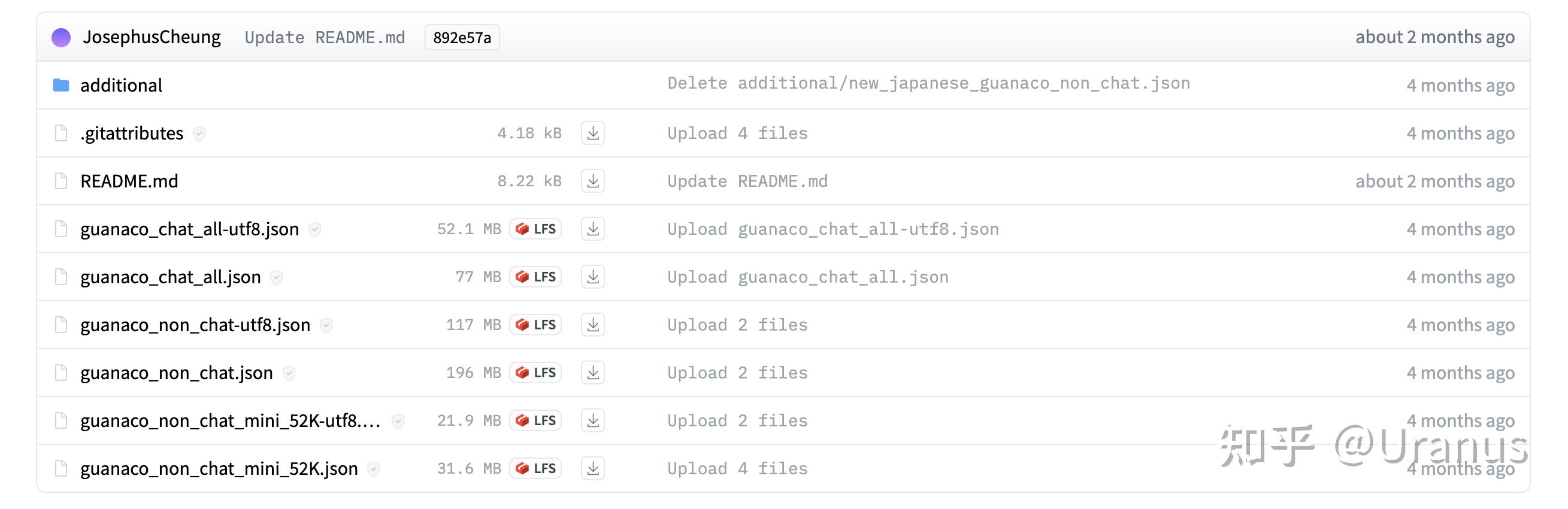Click download icon for guanaco_chat_all.json
1568x509 pixels.
pyautogui.click(x=592, y=277)
